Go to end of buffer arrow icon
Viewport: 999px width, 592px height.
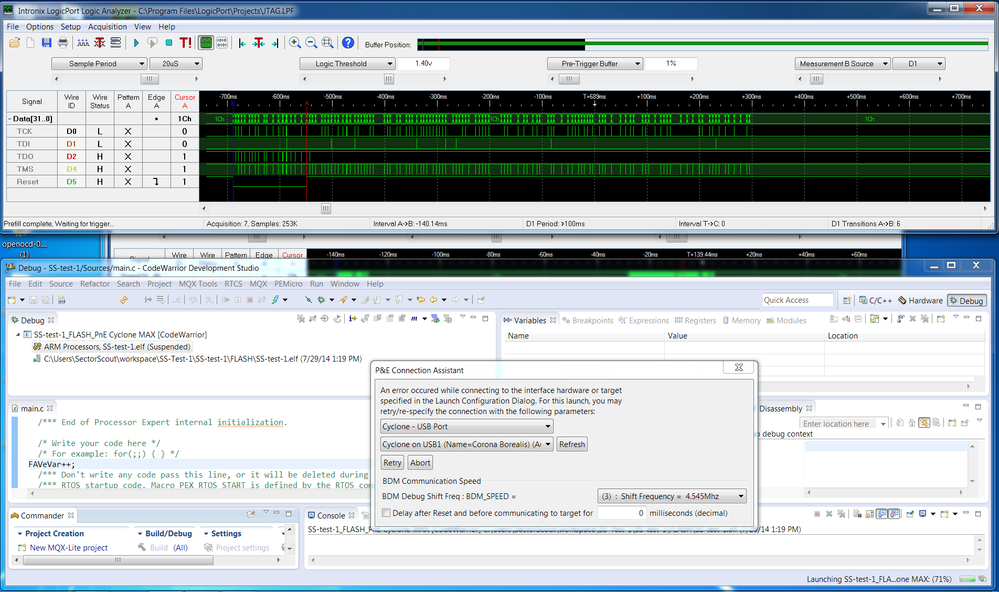275,43
